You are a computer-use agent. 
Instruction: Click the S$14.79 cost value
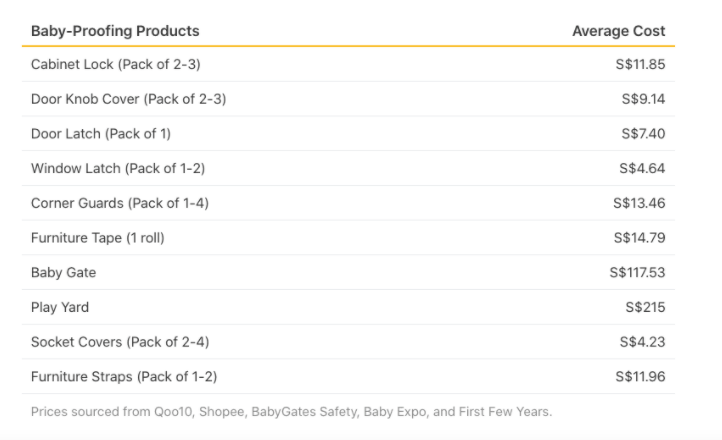(641, 238)
